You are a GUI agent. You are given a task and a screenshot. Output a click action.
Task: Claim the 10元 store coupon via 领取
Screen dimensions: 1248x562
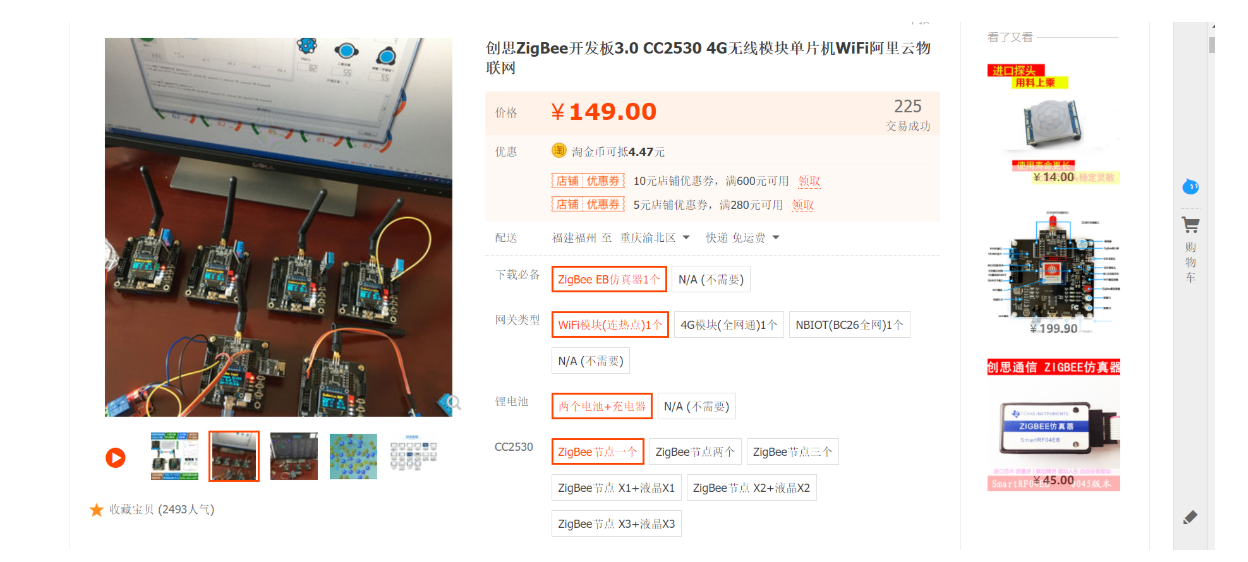pos(809,181)
